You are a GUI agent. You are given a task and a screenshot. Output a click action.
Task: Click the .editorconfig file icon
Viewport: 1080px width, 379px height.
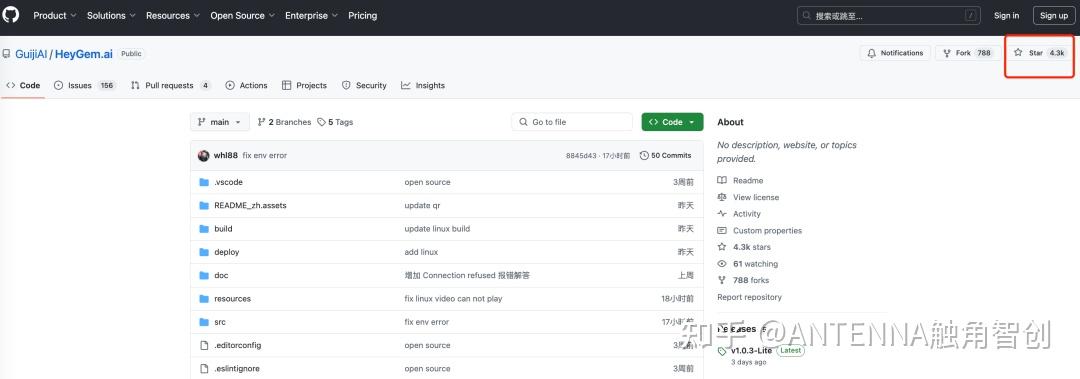click(204, 345)
